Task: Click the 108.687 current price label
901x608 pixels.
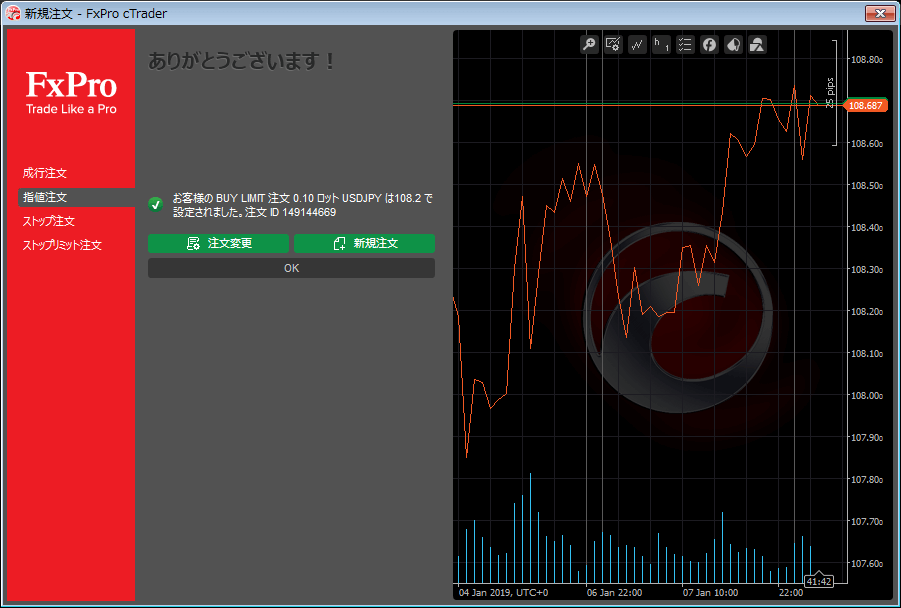Action: 865,105
